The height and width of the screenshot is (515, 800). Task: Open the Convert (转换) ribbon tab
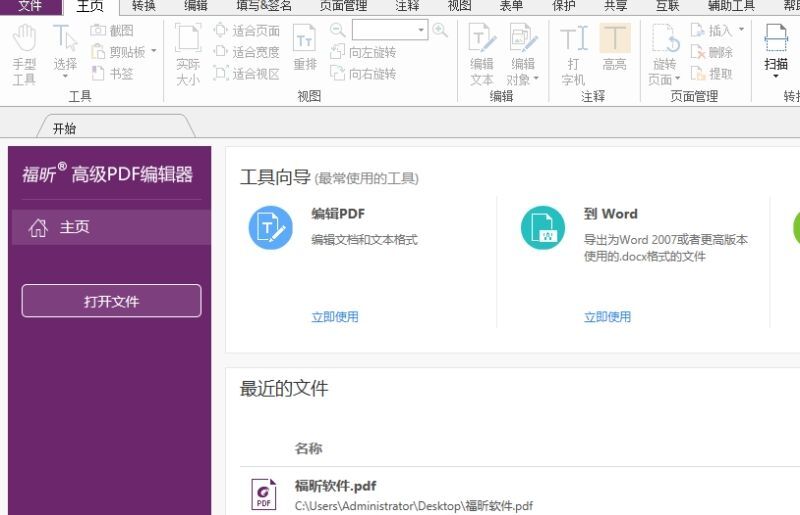pos(144,6)
